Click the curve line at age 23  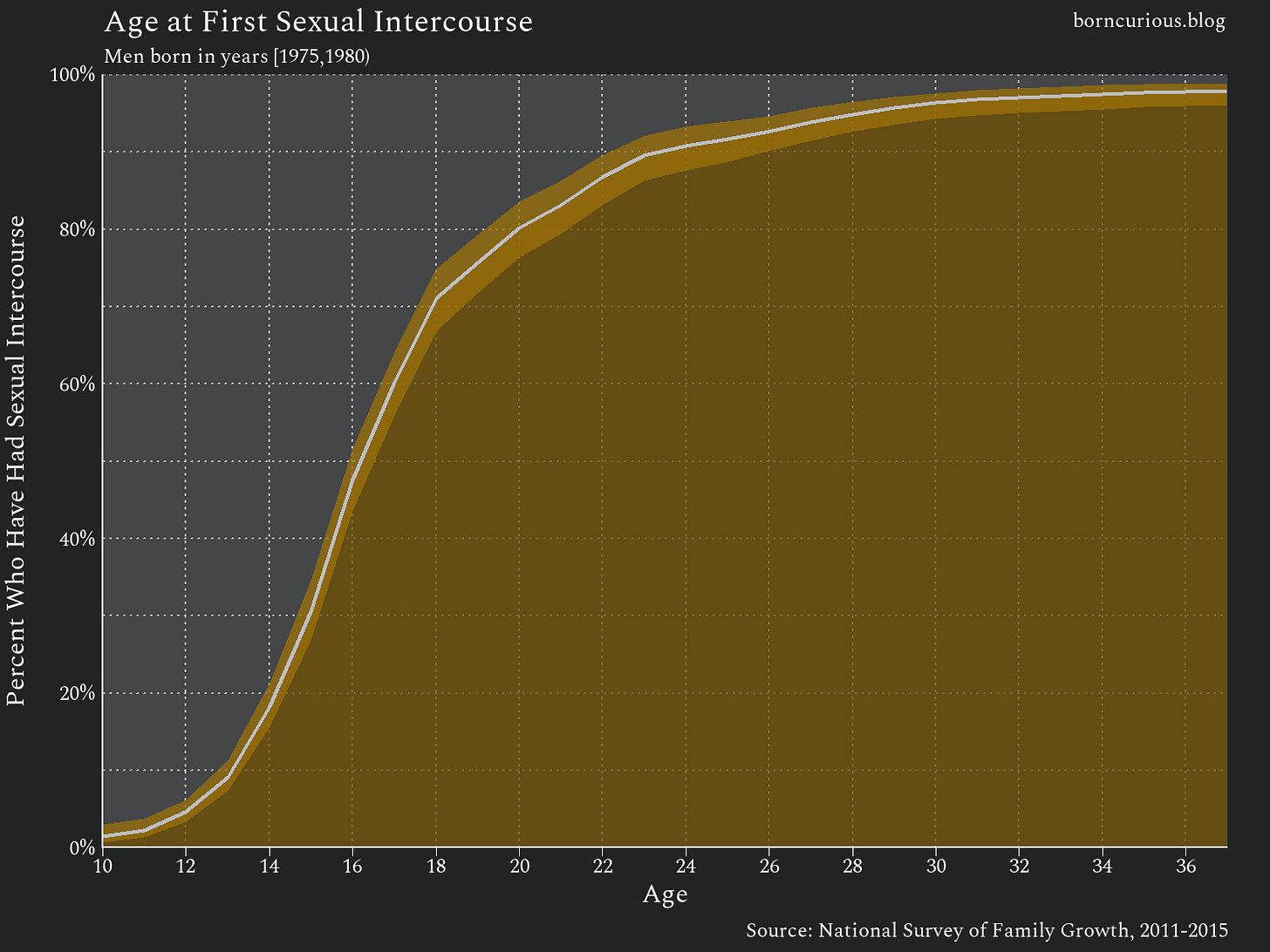click(645, 155)
